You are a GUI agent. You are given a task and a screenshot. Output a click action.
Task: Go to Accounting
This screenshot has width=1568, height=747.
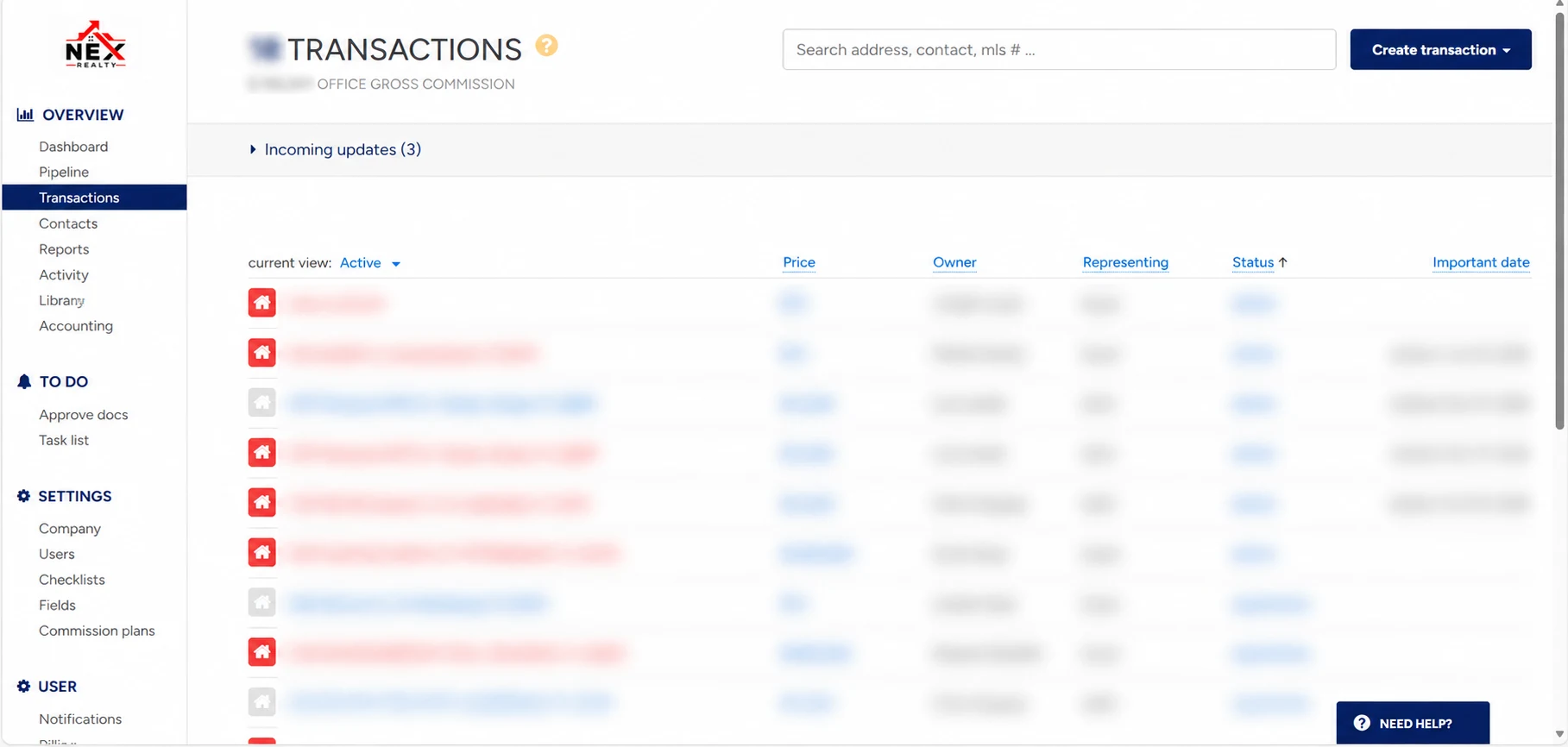click(x=76, y=326)
